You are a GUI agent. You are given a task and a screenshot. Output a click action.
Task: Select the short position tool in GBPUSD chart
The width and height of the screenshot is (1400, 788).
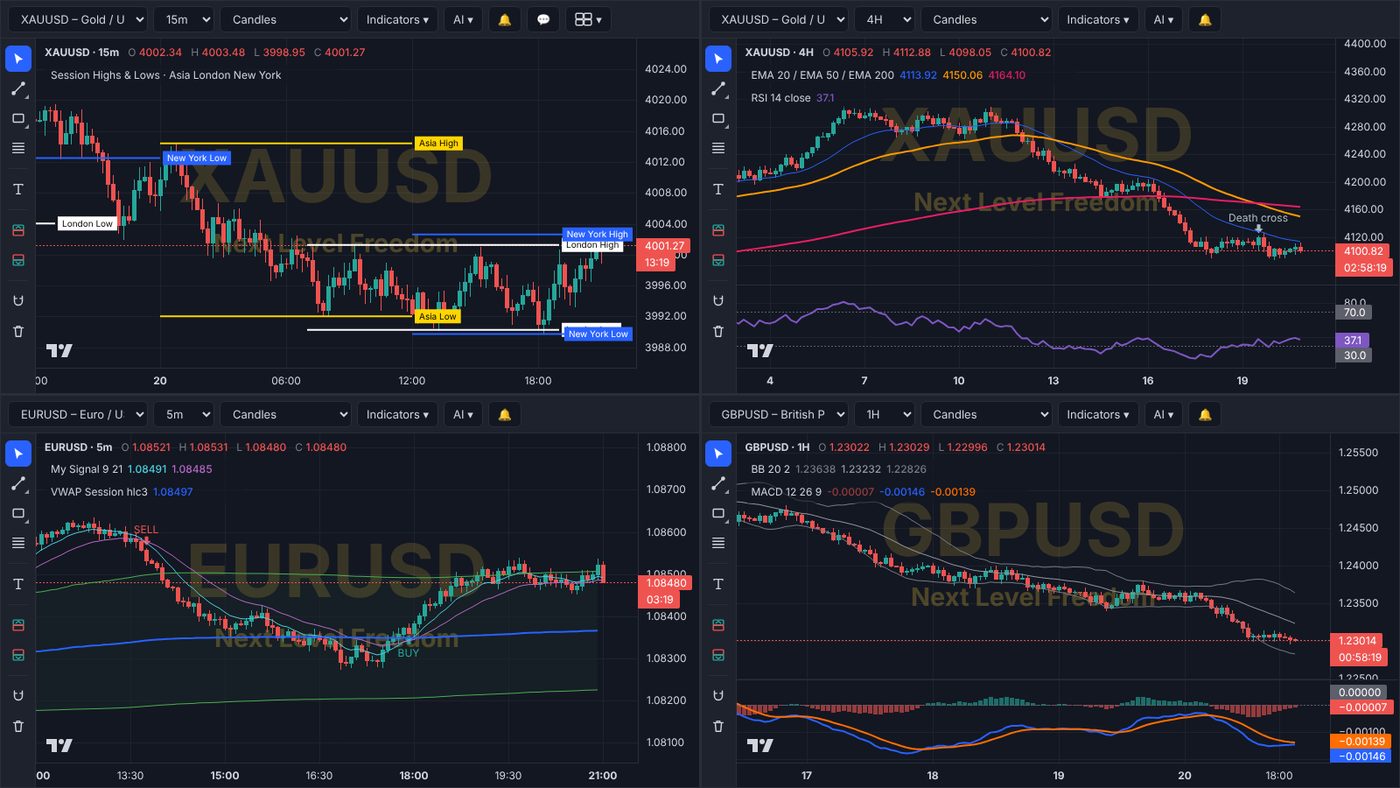point(718,655)
